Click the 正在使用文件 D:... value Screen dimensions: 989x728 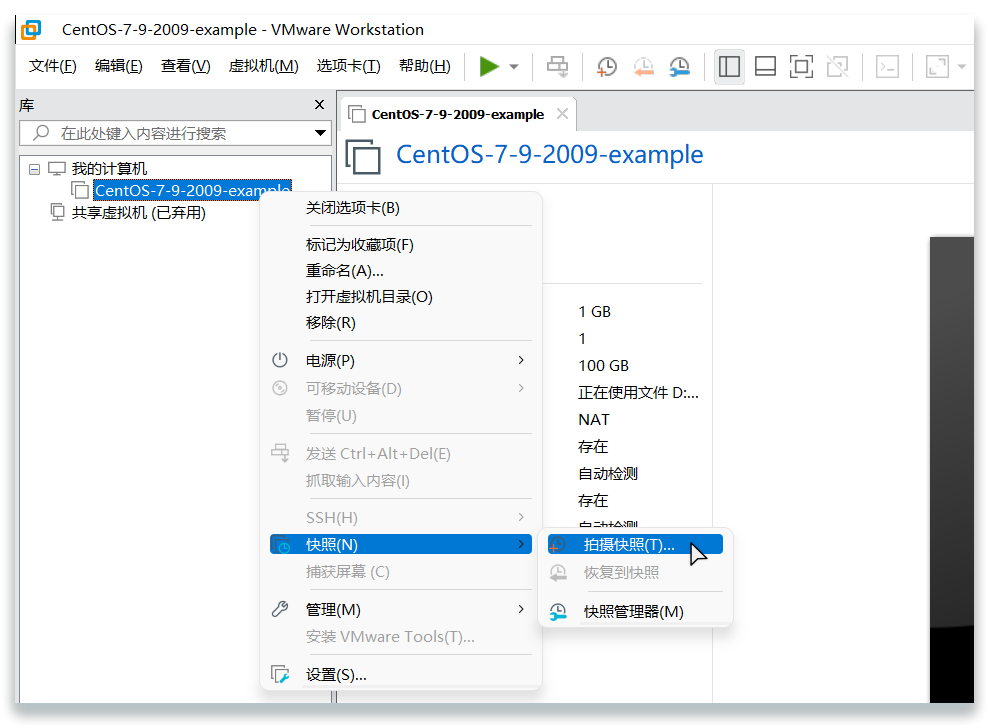click(638, 392)
